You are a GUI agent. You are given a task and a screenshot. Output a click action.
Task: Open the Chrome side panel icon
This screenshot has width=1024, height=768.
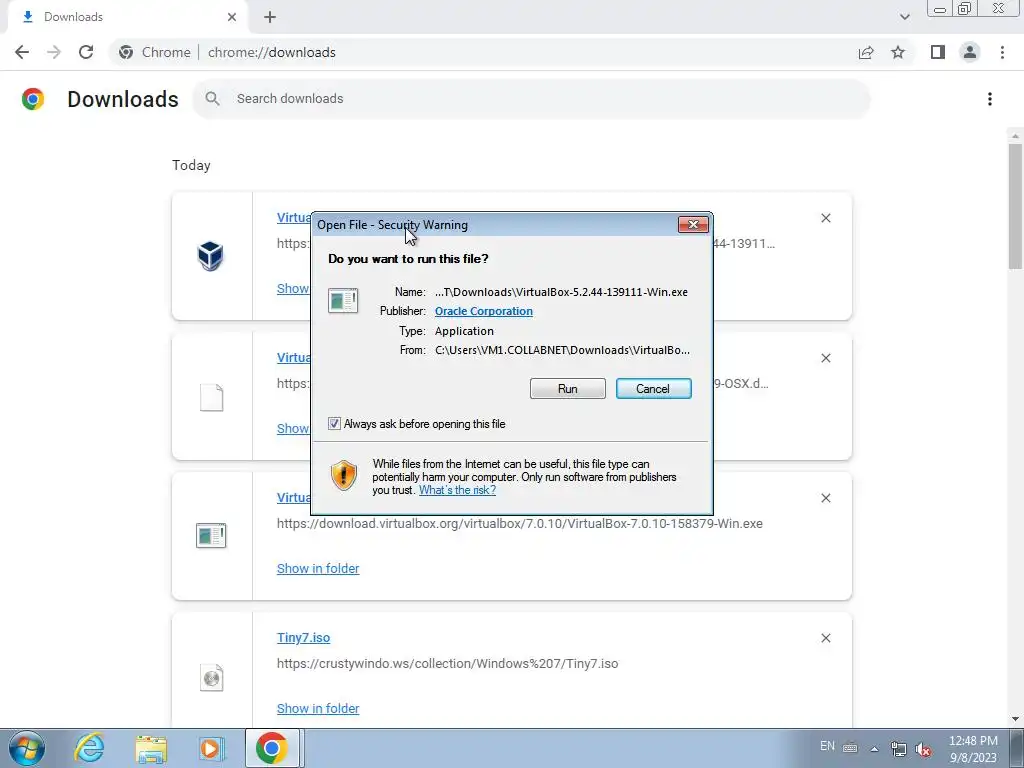pos(938,52)
